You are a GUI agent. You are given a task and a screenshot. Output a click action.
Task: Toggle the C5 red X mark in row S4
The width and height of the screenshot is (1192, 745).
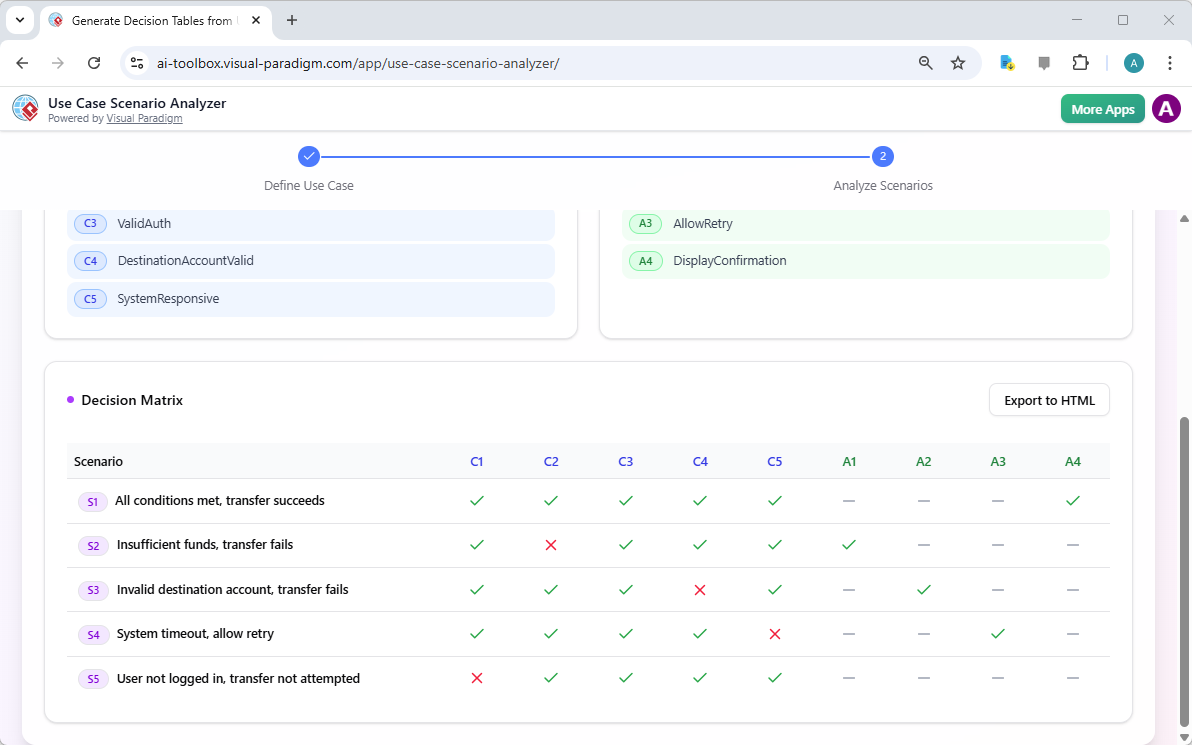coord(774,633)
